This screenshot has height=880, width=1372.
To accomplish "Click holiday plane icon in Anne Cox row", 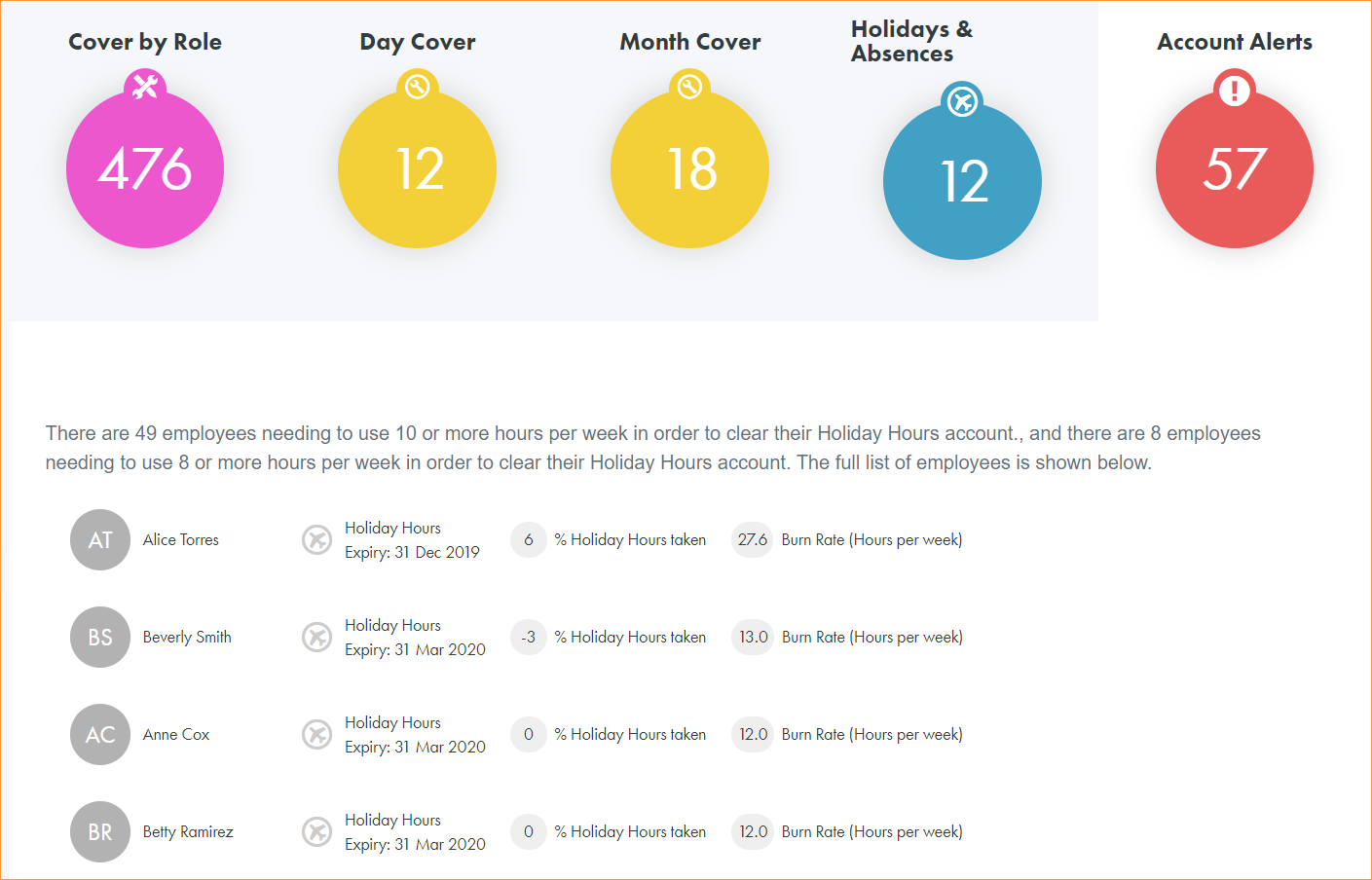I will tap(316, 734).
